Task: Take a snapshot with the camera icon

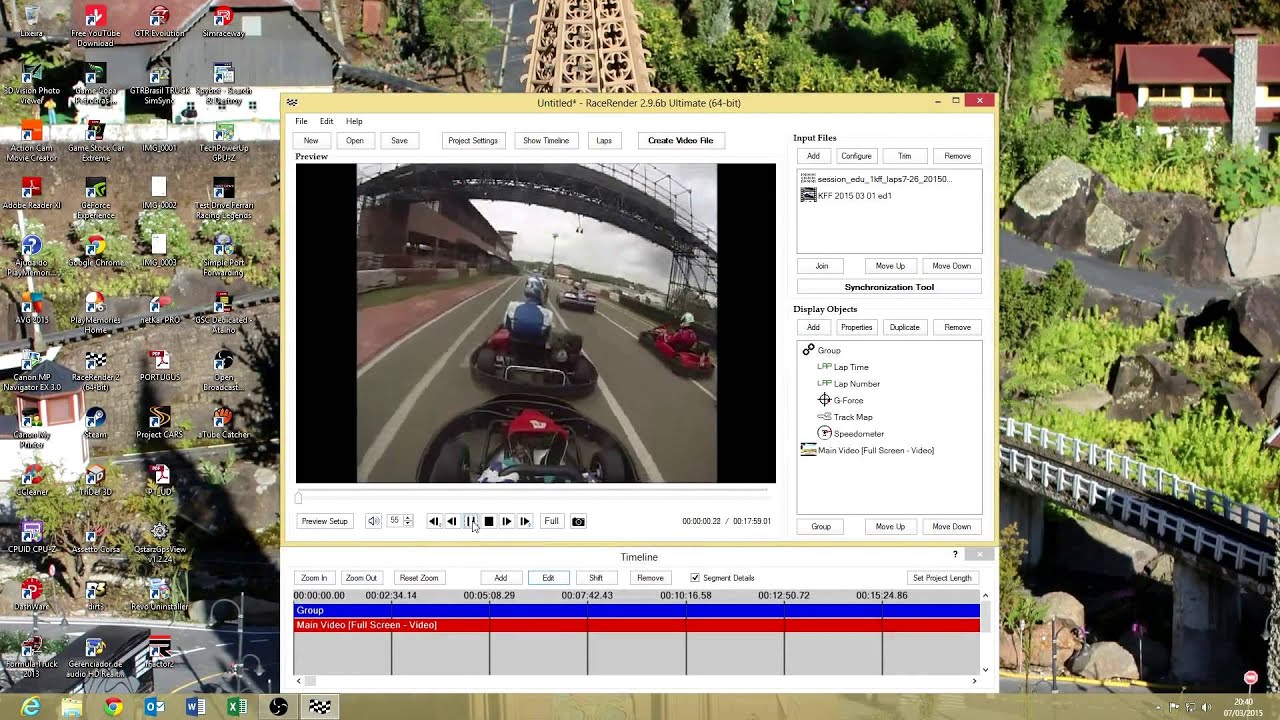Action: 578,521
